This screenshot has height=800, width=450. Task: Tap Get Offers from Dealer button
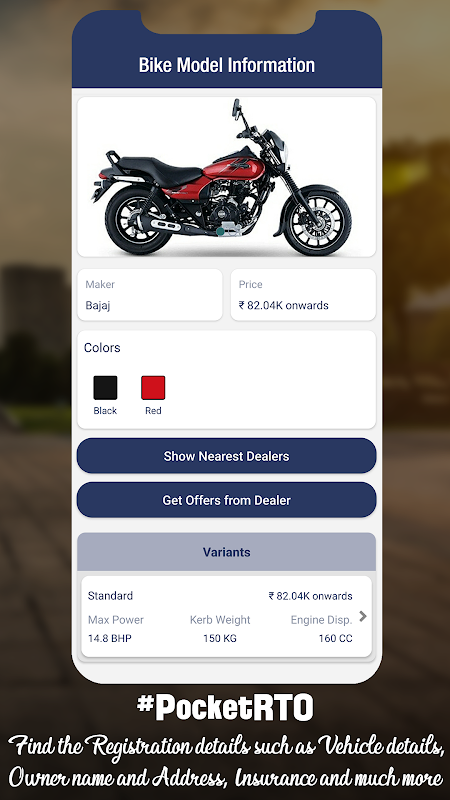point(227,500)
